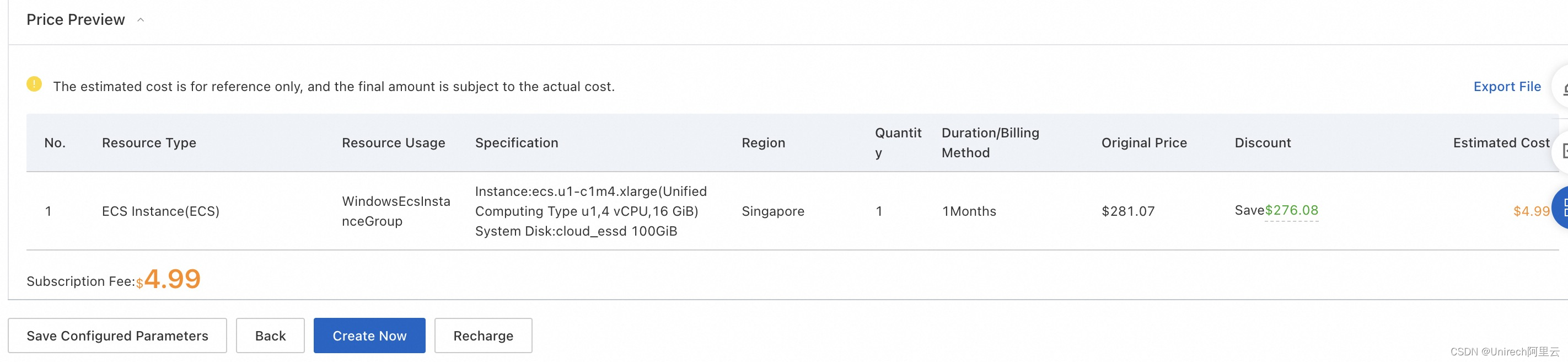Click the blue floating grid button
Screen dimensions: 1568x362
point(1560,209)
